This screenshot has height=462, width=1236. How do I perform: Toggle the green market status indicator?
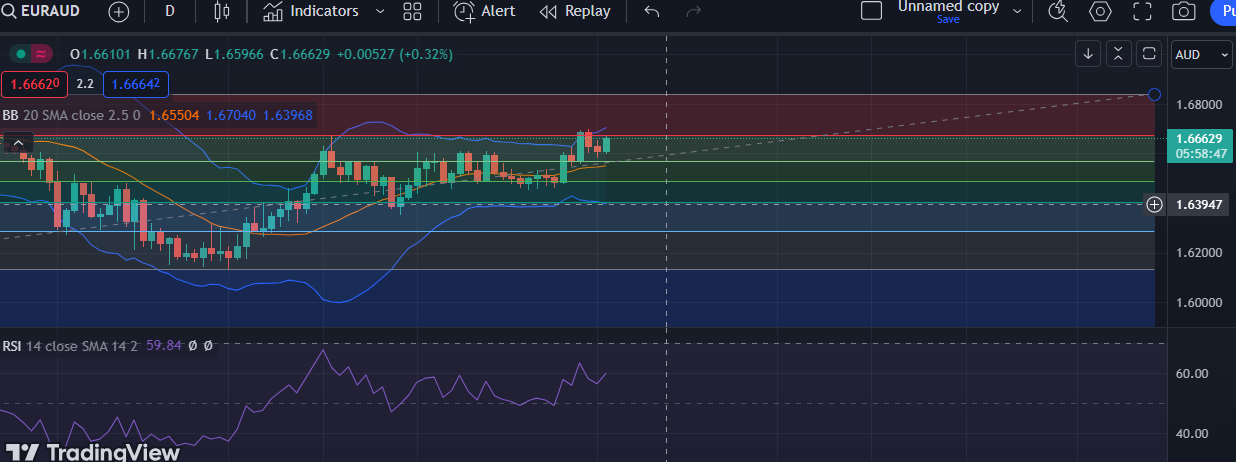pyautogui.click(x=20, y=54)
